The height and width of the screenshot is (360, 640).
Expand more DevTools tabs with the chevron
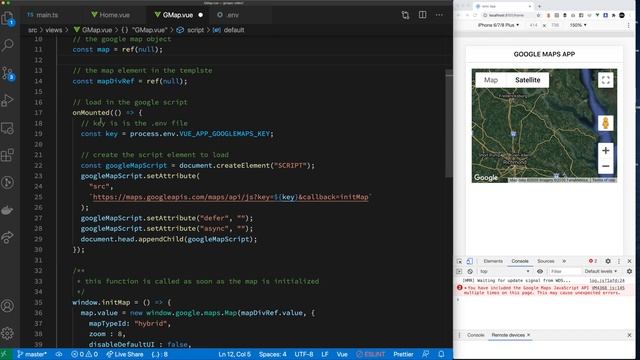coord(564,261)
